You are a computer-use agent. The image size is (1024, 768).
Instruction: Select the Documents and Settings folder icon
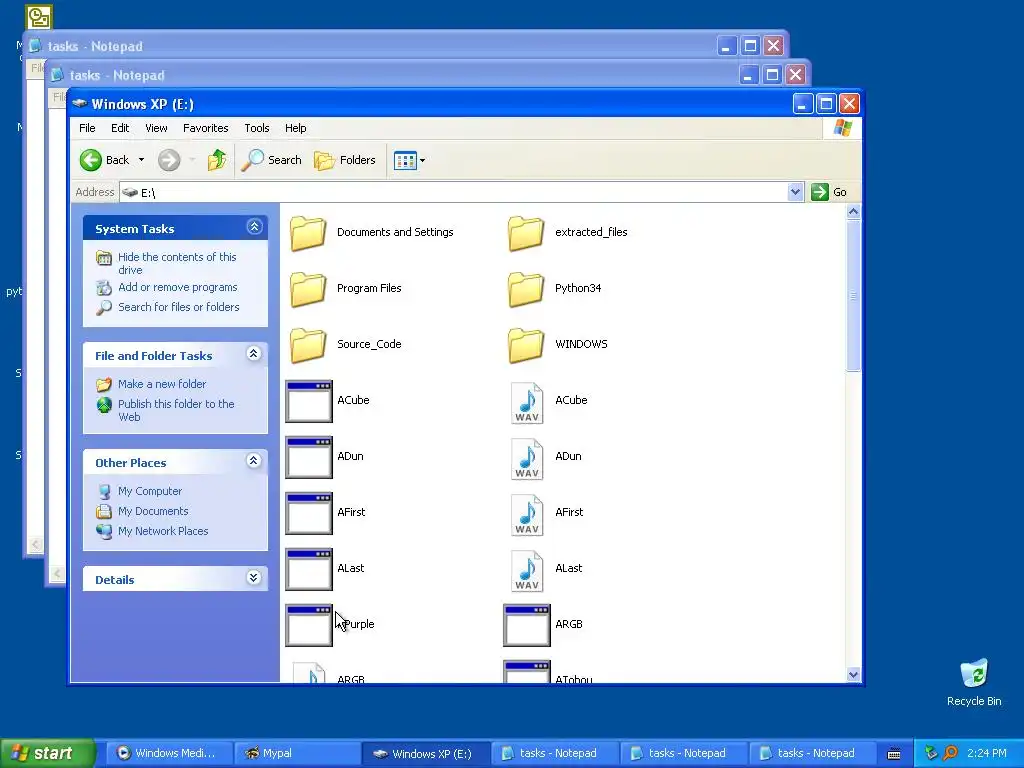click(x=308, y=232)
